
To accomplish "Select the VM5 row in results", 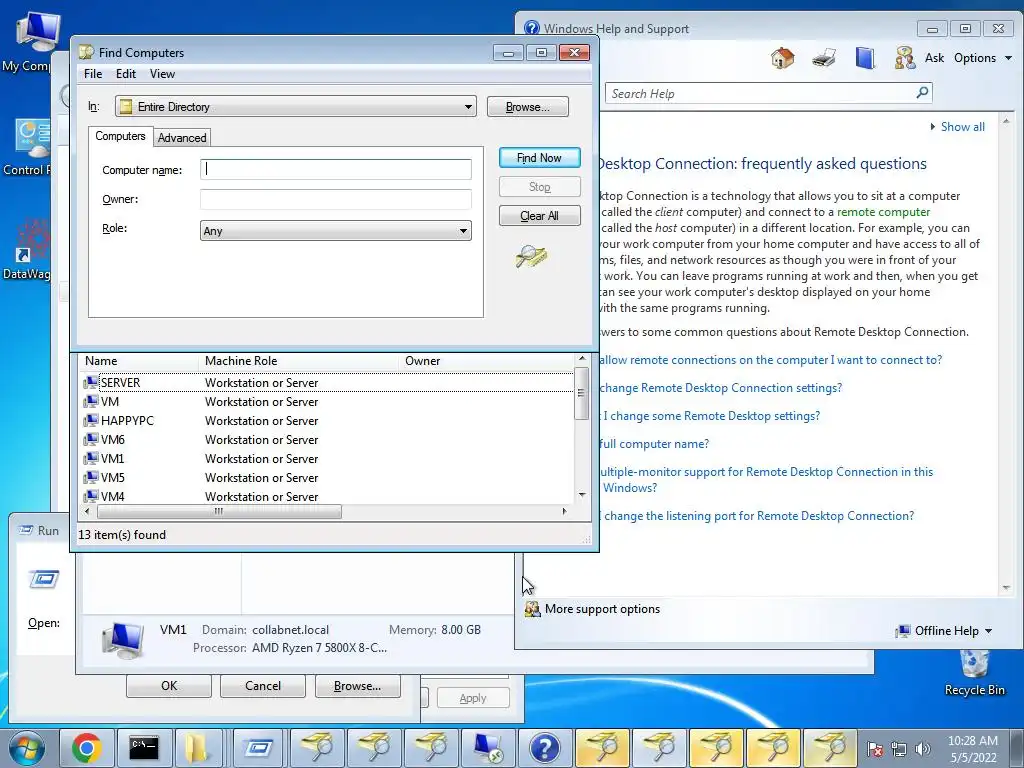I will (x=327, y=477).
